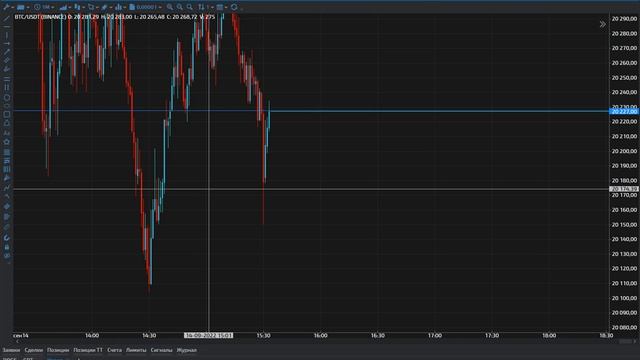This screenshot has height=360, width=640.
Task: Click the 17:30 time axis label
Action: [492, 336]
